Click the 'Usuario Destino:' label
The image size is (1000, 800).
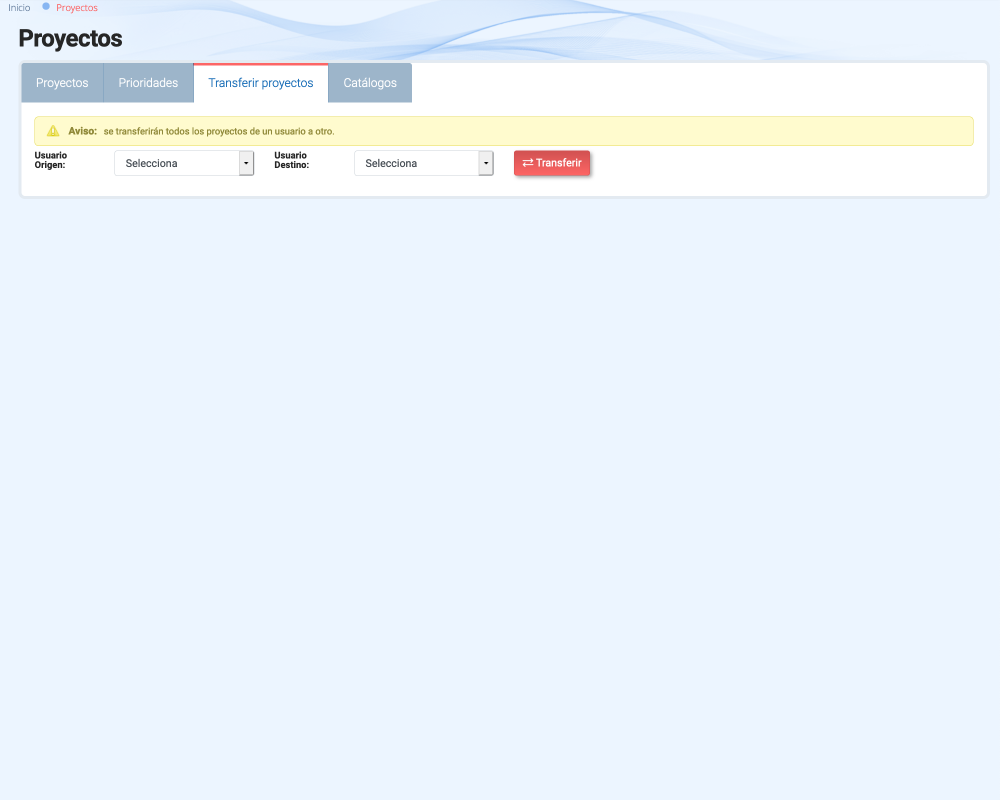pos(291,160)
